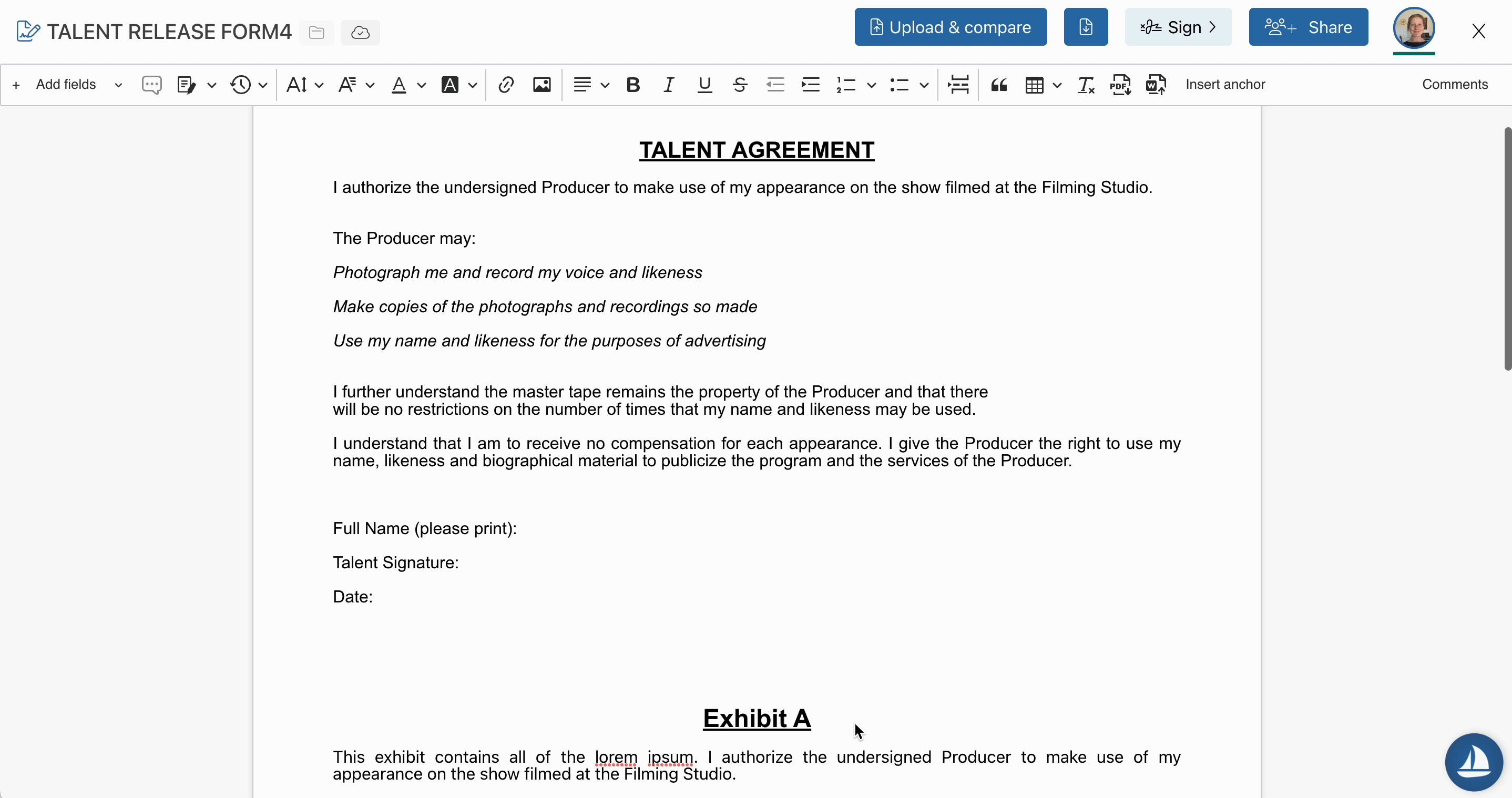Toggle underline formatting
The width and height of the screenshot is (1512, 798).
pos(704,85)
